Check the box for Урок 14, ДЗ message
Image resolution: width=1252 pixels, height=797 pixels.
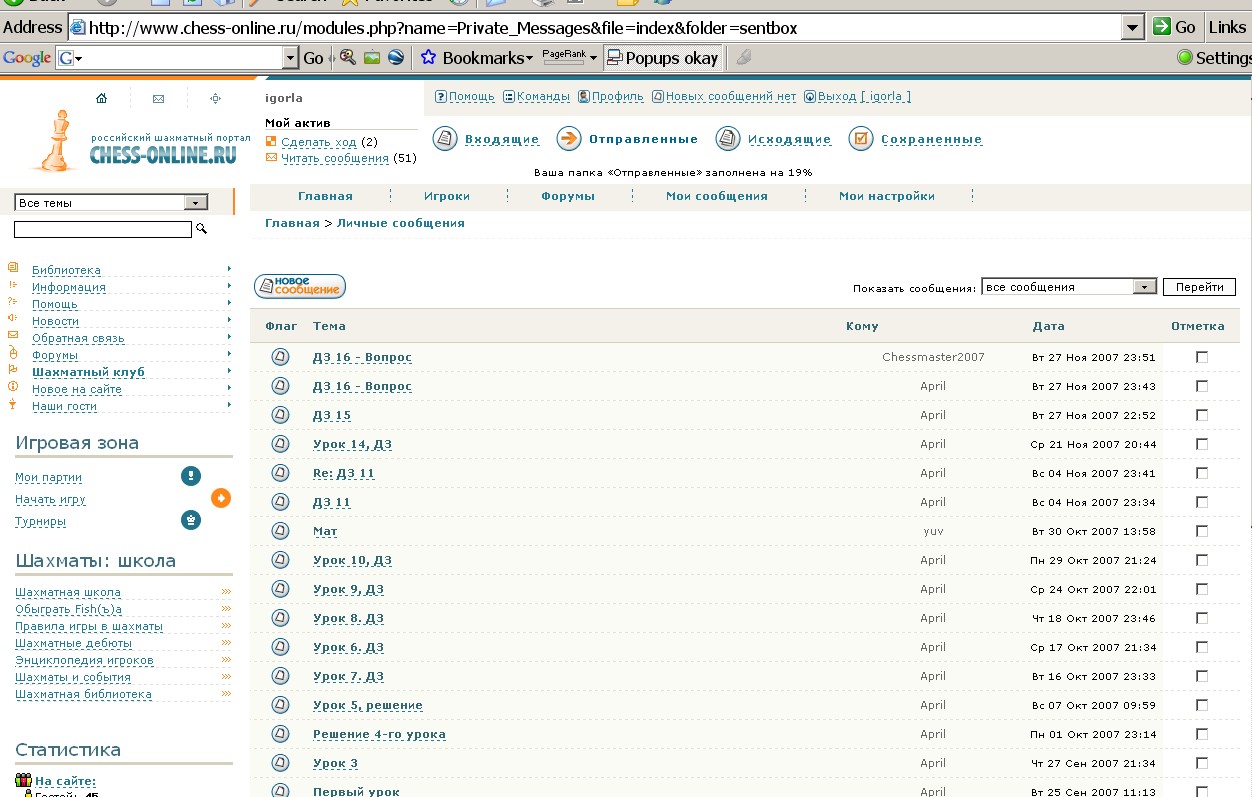1202,444
